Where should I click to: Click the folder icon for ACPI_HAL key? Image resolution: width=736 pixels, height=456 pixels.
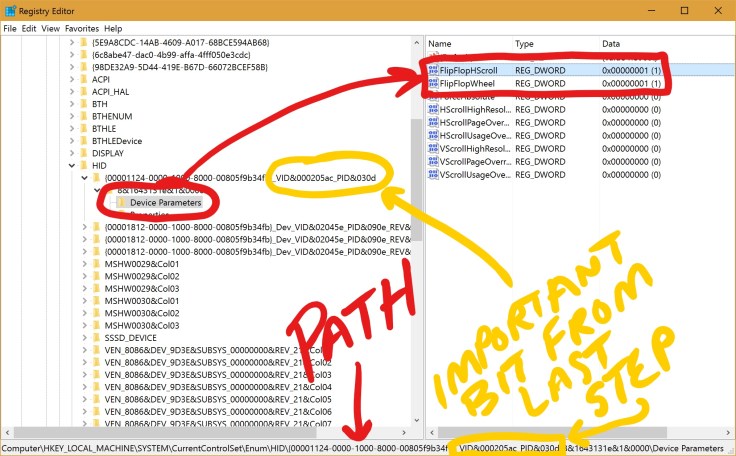[x=83, y=92]
